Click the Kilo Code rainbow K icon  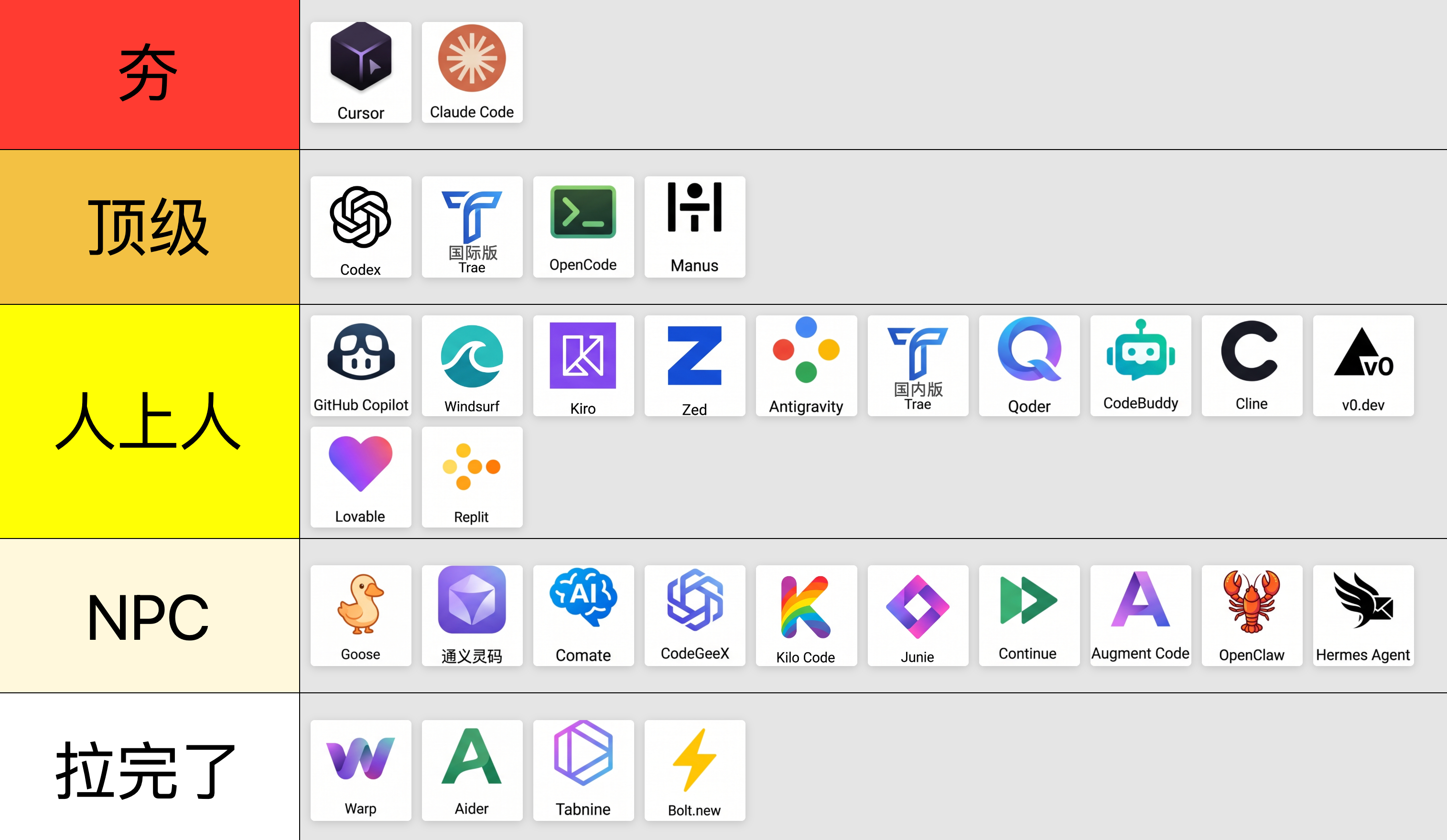[x=806, y=615]
